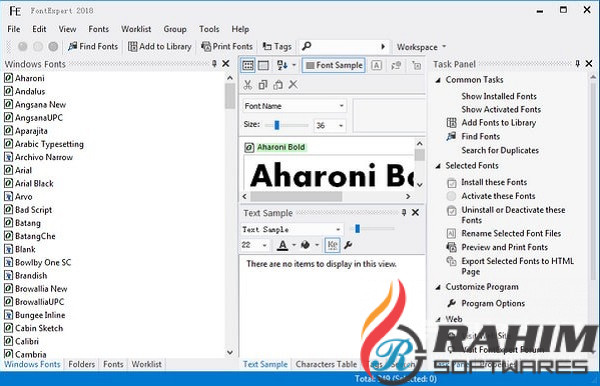Screen dimensions: 600x386
Task: Open Text Sample settings wrench icon
Action: [348, 245]
